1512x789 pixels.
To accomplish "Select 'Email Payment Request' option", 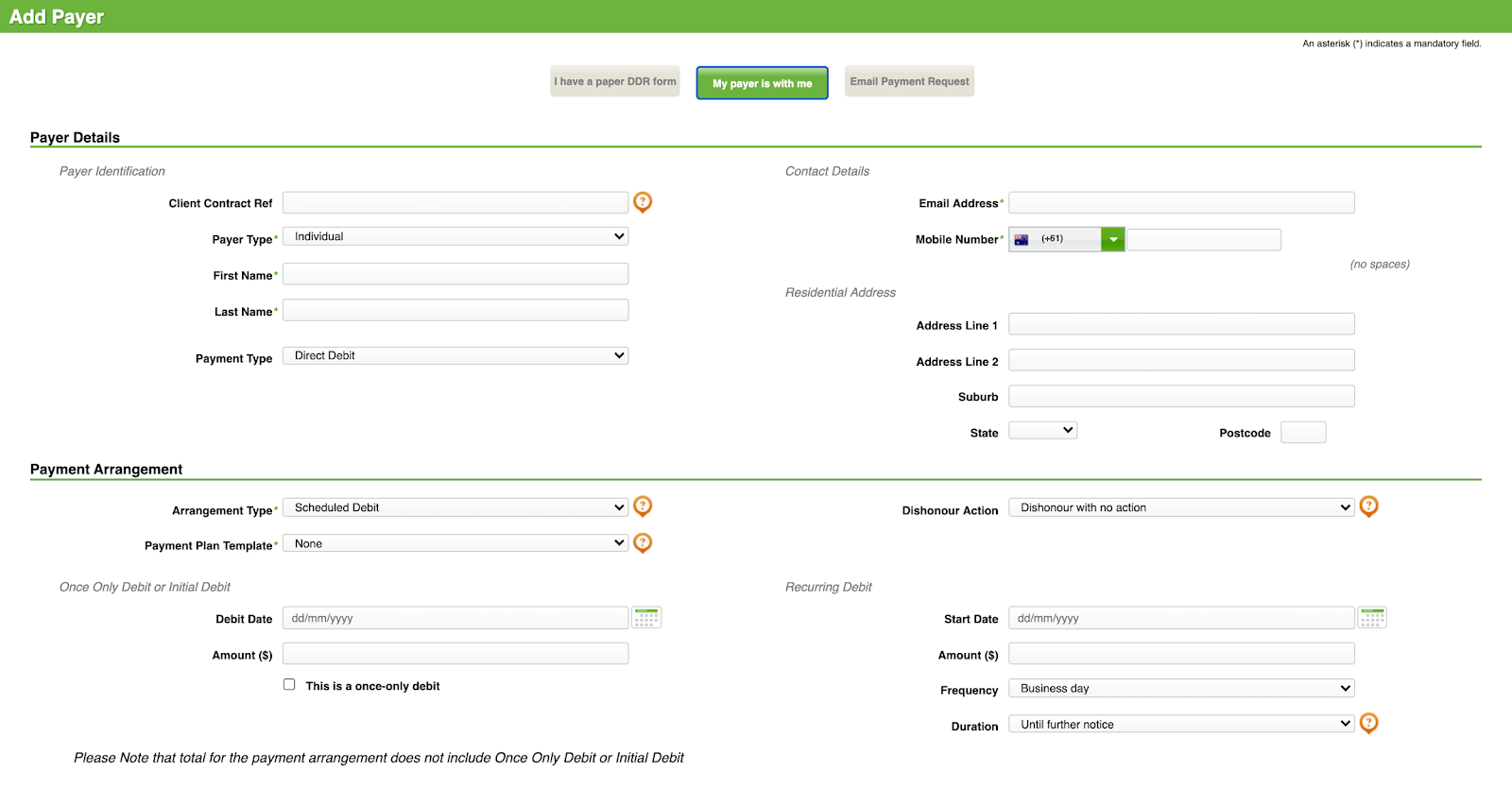I will 909,81.
